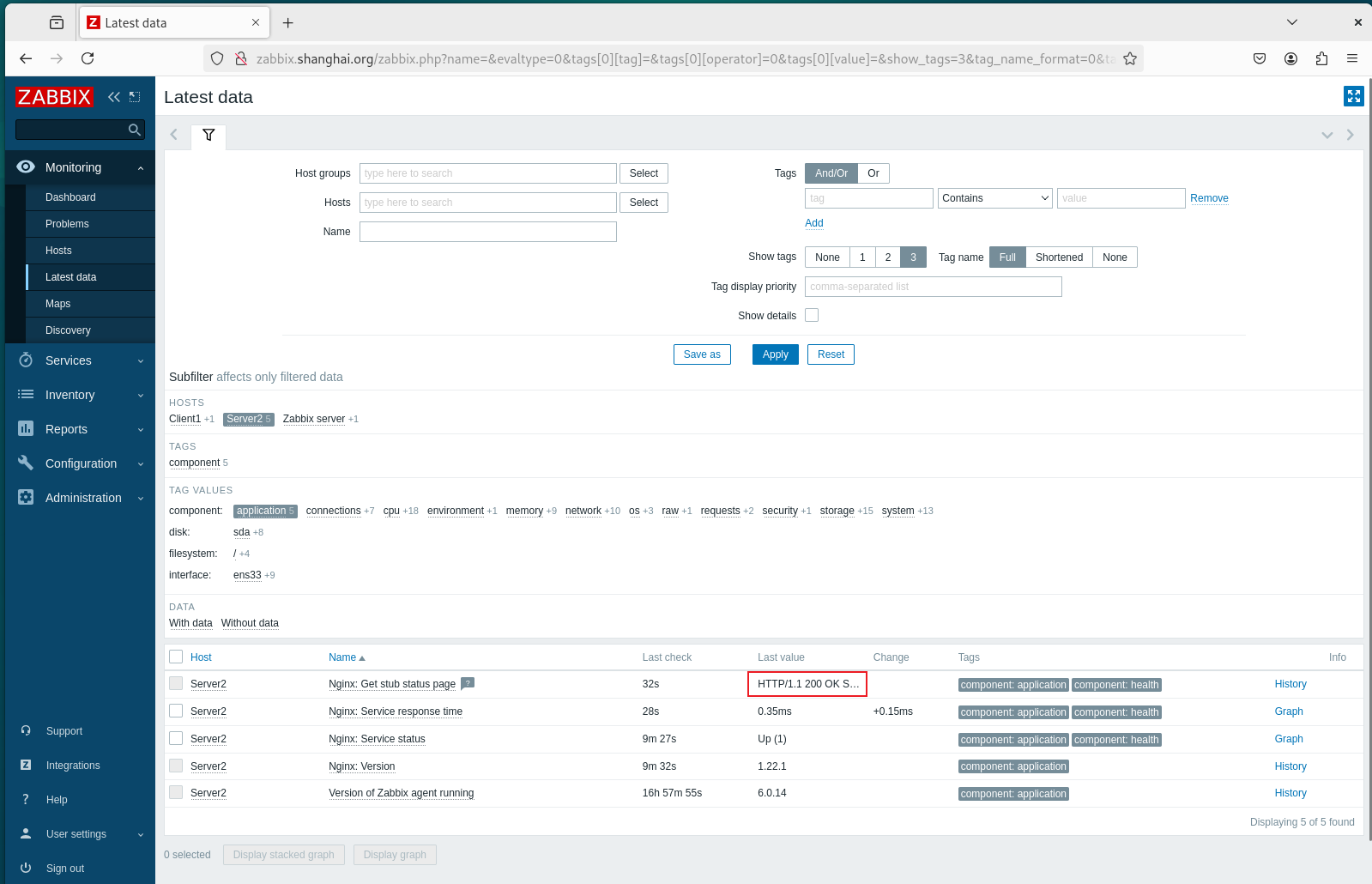Tick the select-all checkbox in table header

click(x=176, y=657)
